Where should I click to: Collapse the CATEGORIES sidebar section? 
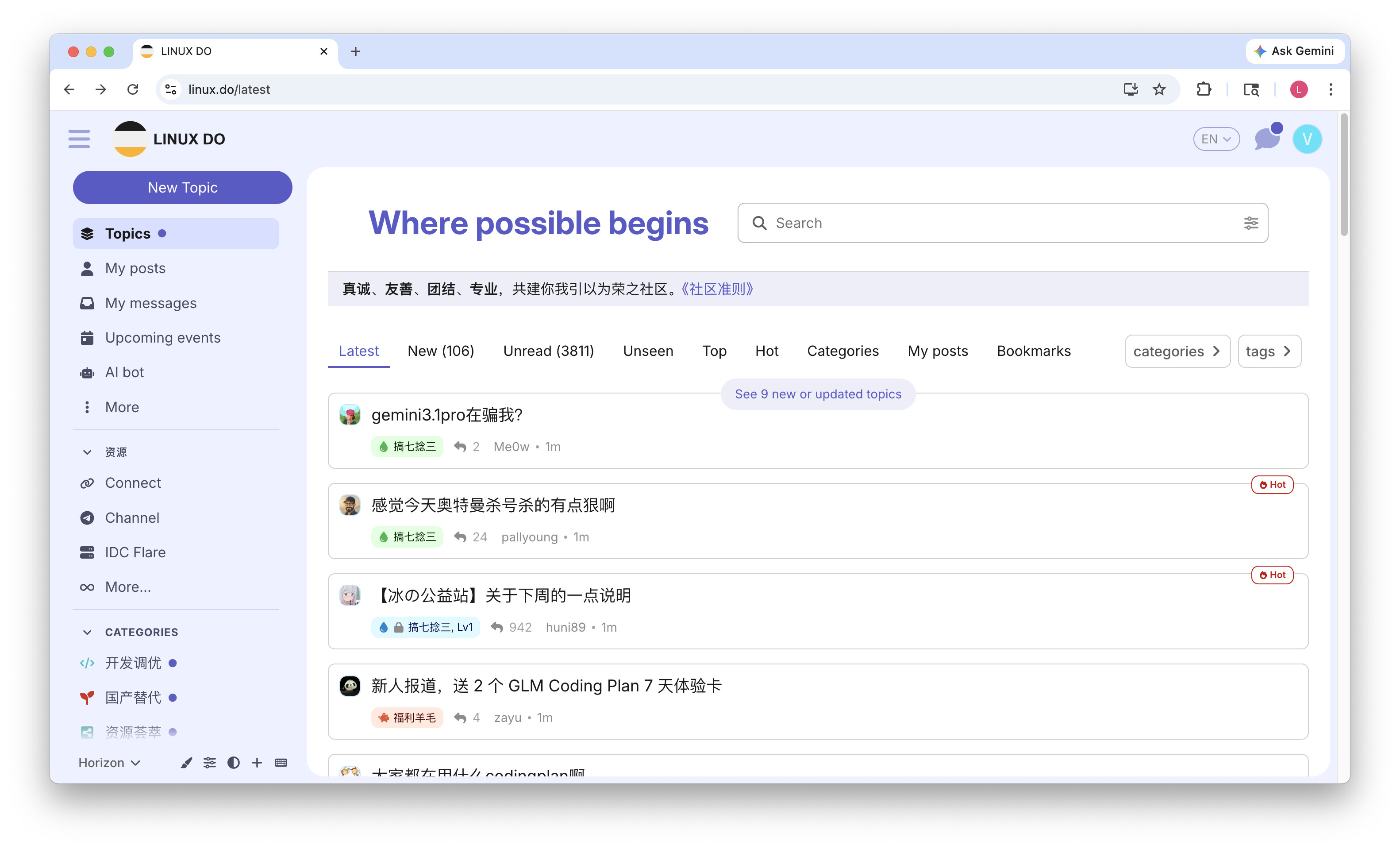click(87, 632)
